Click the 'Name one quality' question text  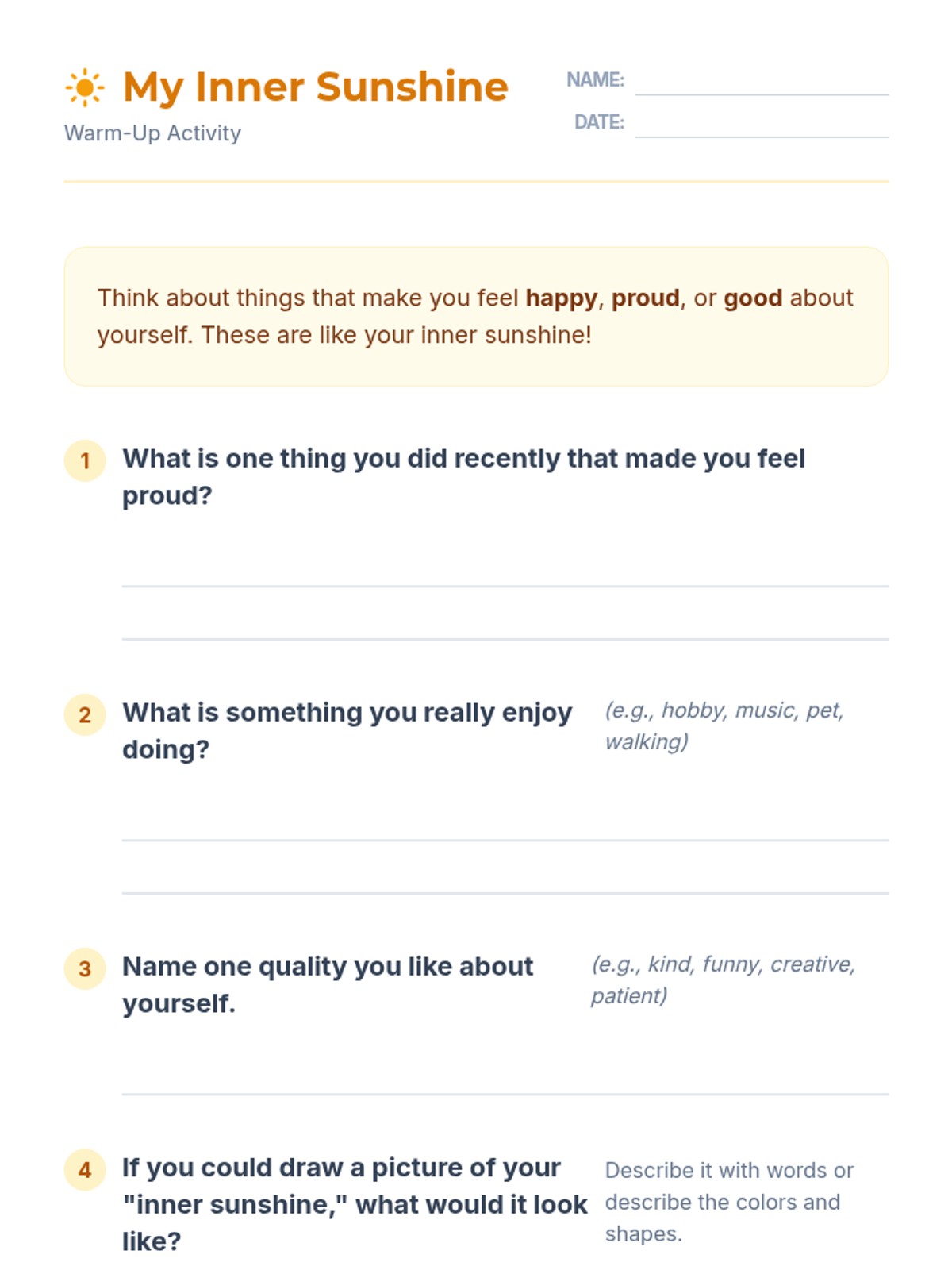coord(328,985)
